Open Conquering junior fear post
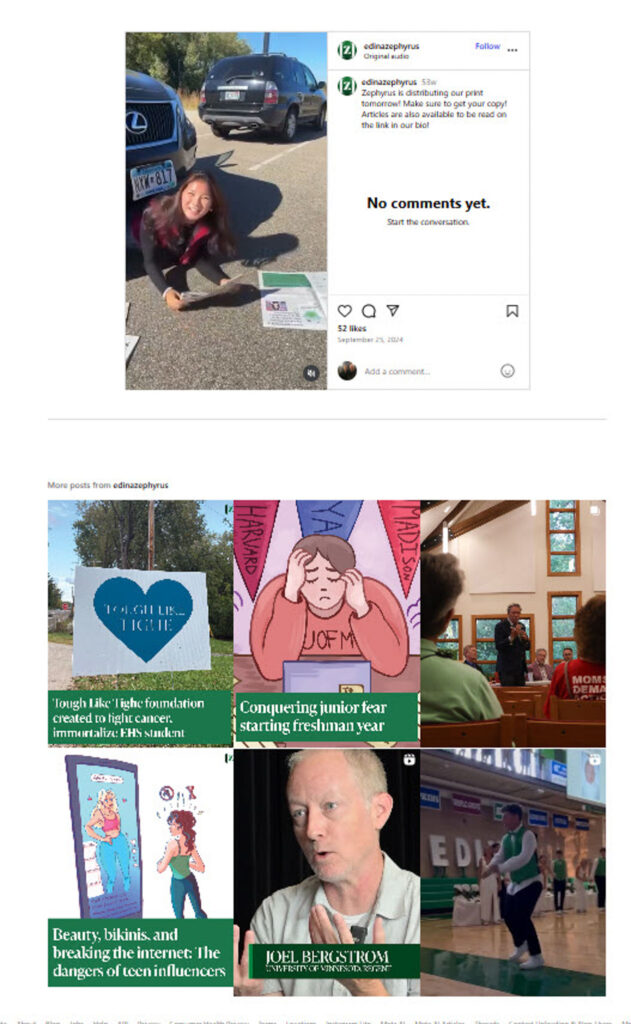This screenshot has height=1024, width=631. tap(327, 623)
